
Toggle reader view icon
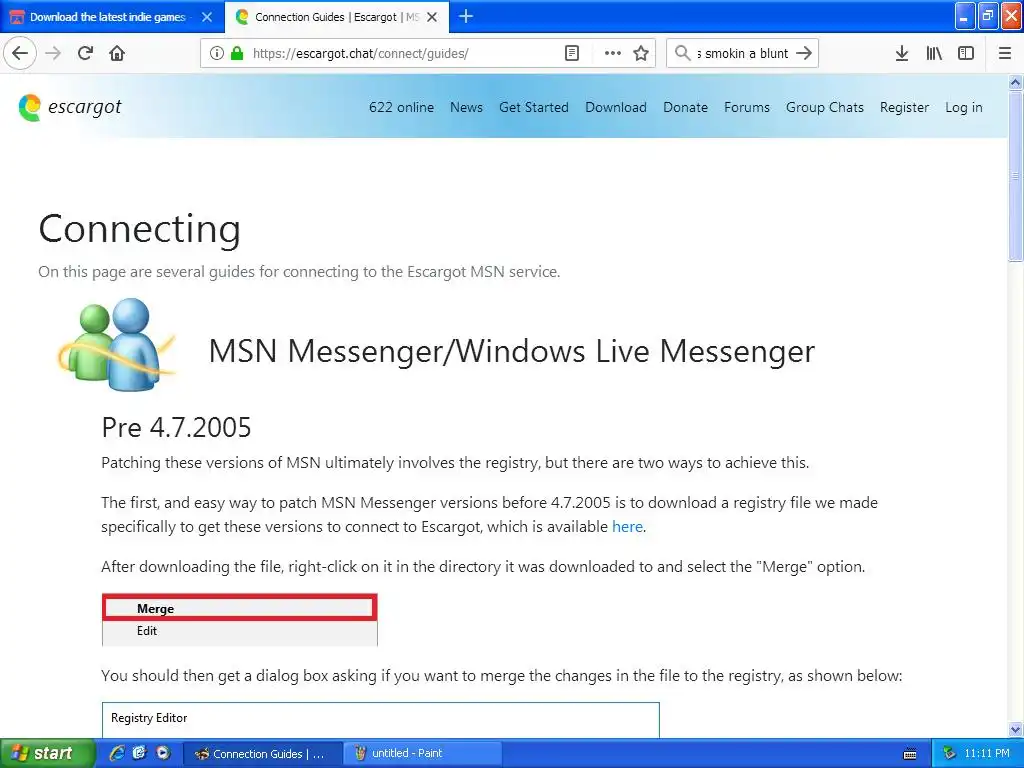(x=571, y=53)
